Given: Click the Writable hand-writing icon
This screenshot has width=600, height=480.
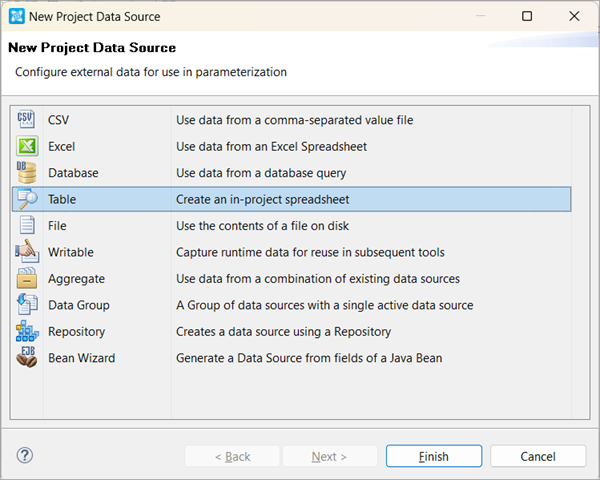Looking at the screenshot, I should pyautogui.click(x=27, y=251).
